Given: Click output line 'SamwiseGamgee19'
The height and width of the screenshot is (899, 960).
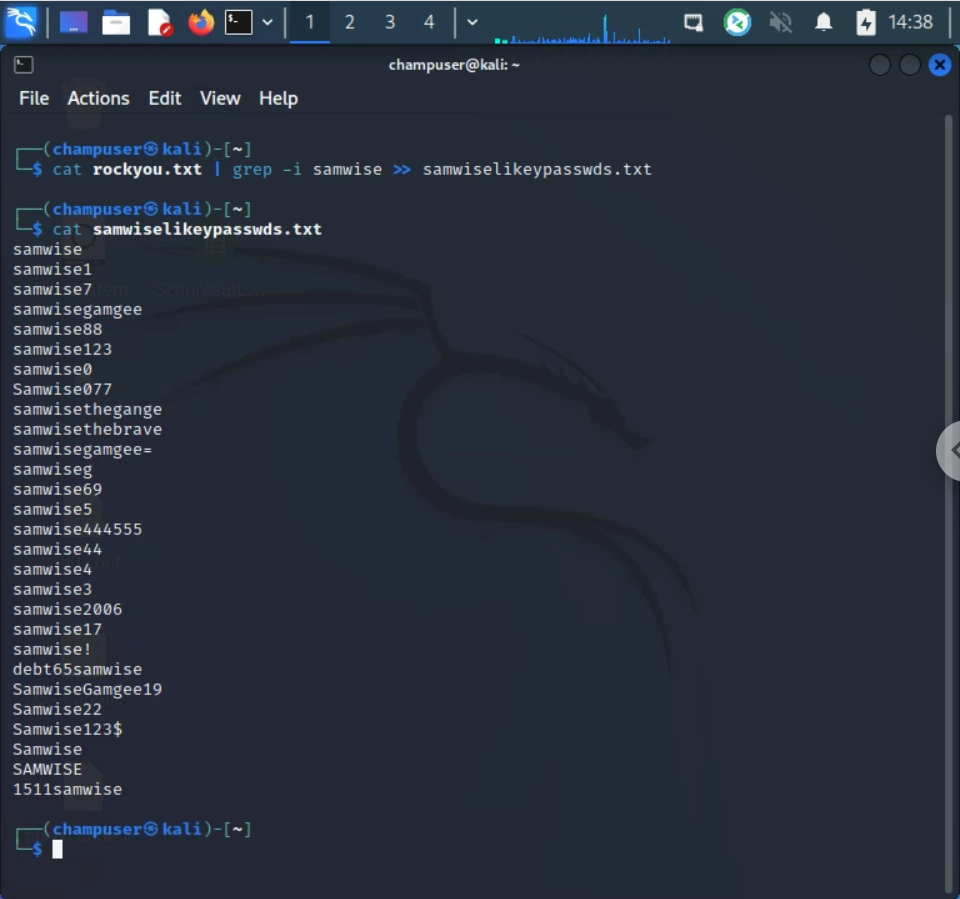Looking at the screenshot, I should click(x=88, y=690).
